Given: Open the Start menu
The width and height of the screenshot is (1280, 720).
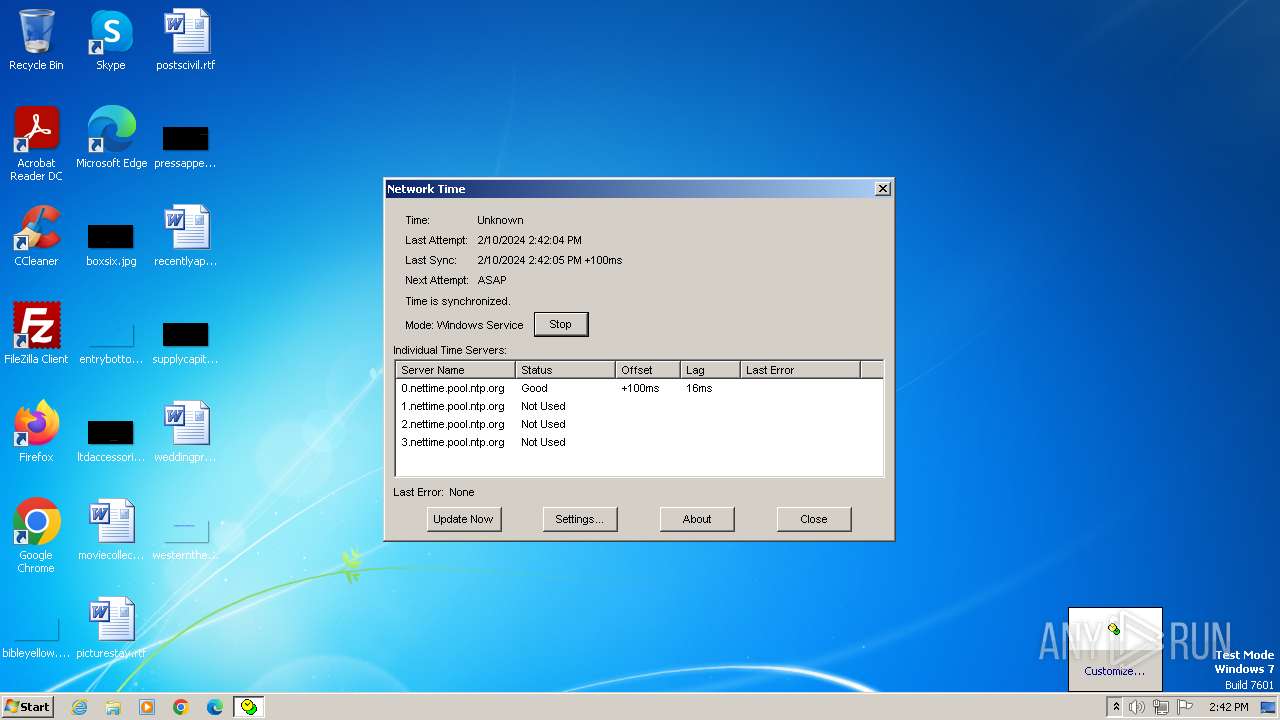Looking at the screenshot, I should tap(28, 707).
